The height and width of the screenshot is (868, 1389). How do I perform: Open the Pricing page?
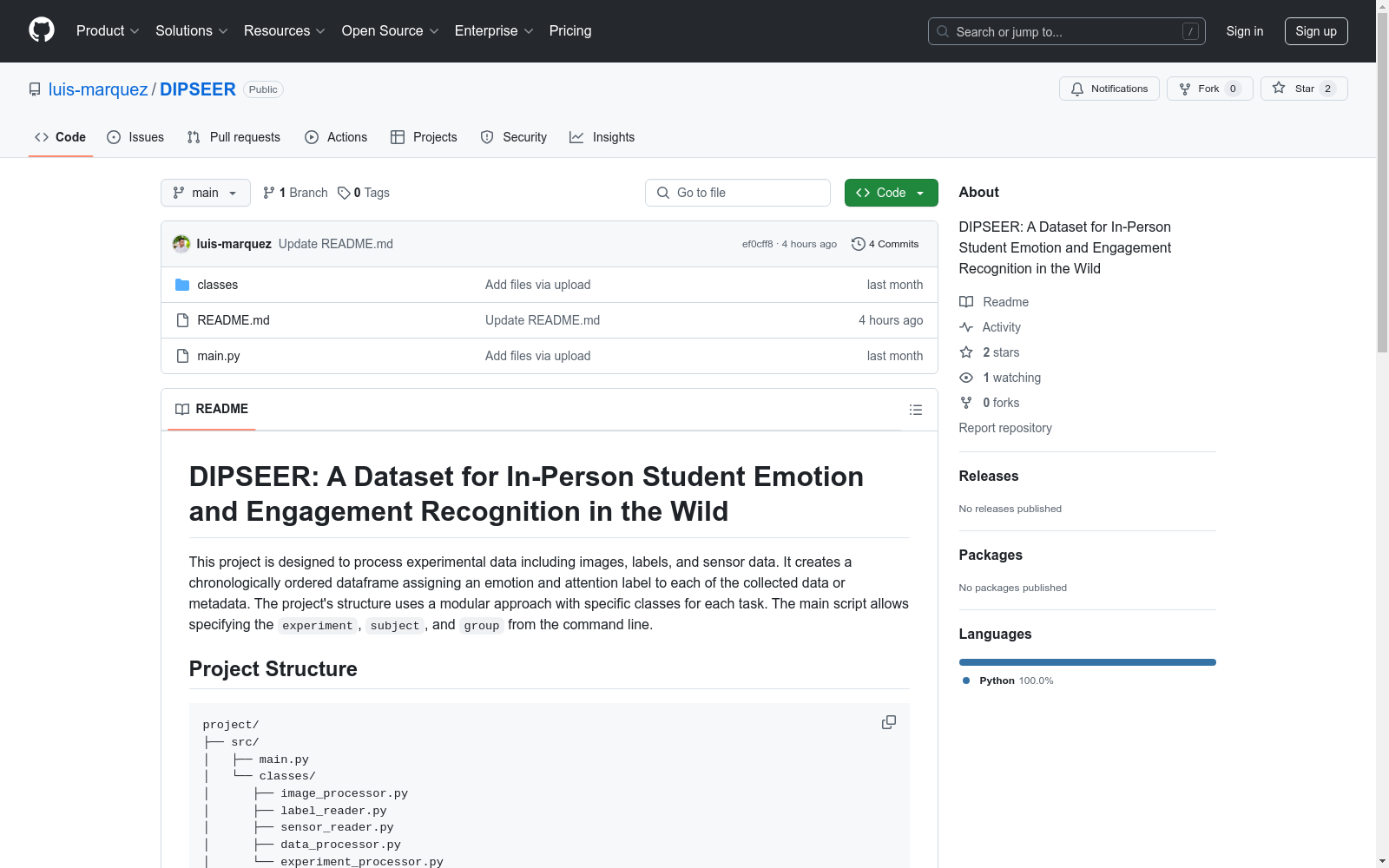pyautogui.click(x=570, y=30)
